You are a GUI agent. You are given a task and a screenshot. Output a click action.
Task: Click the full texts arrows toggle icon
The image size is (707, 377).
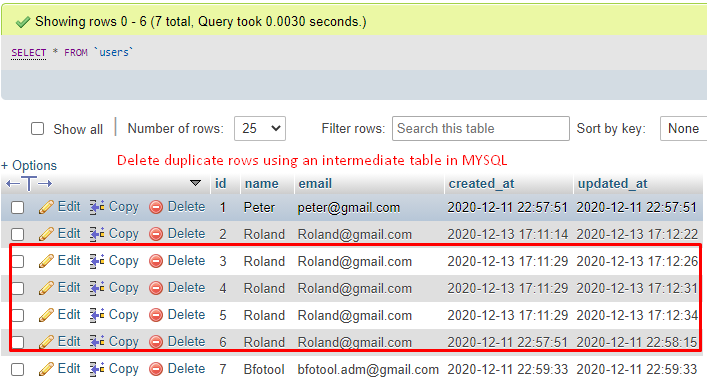tap(29, 184)
